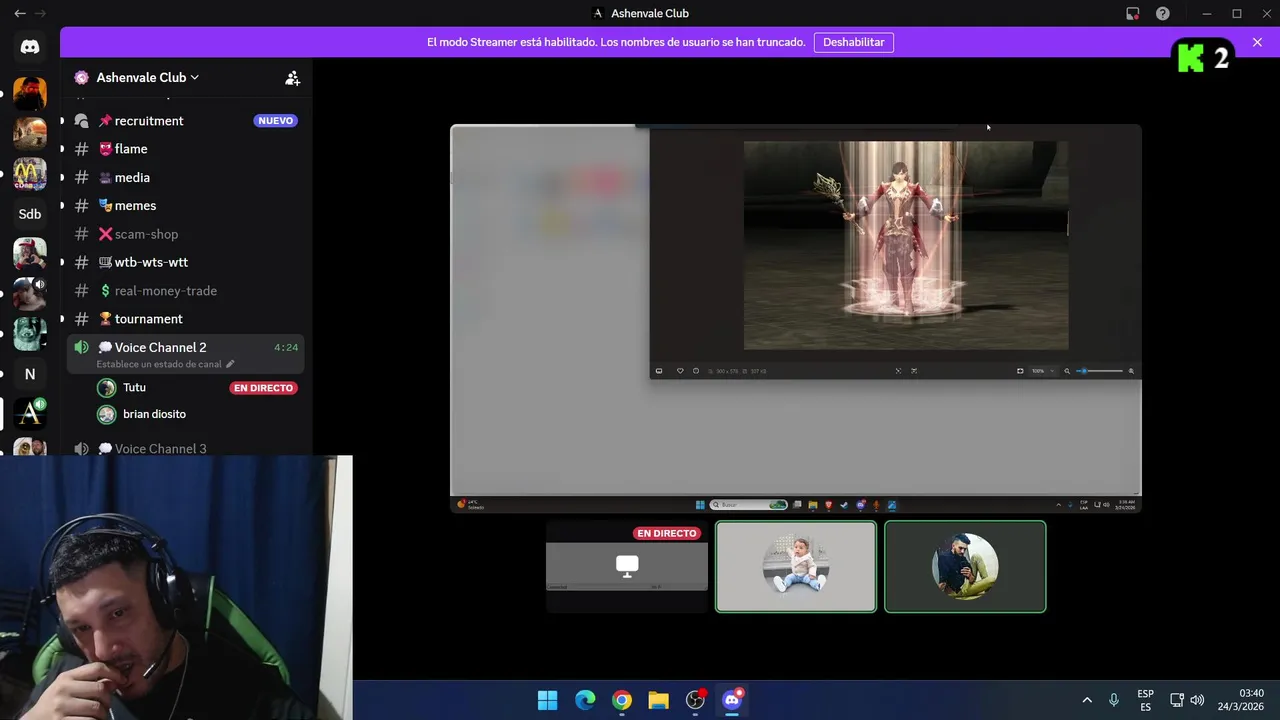Open the Sdb server
This screenshot has height=720, width=1280.
tap(30, 214)
